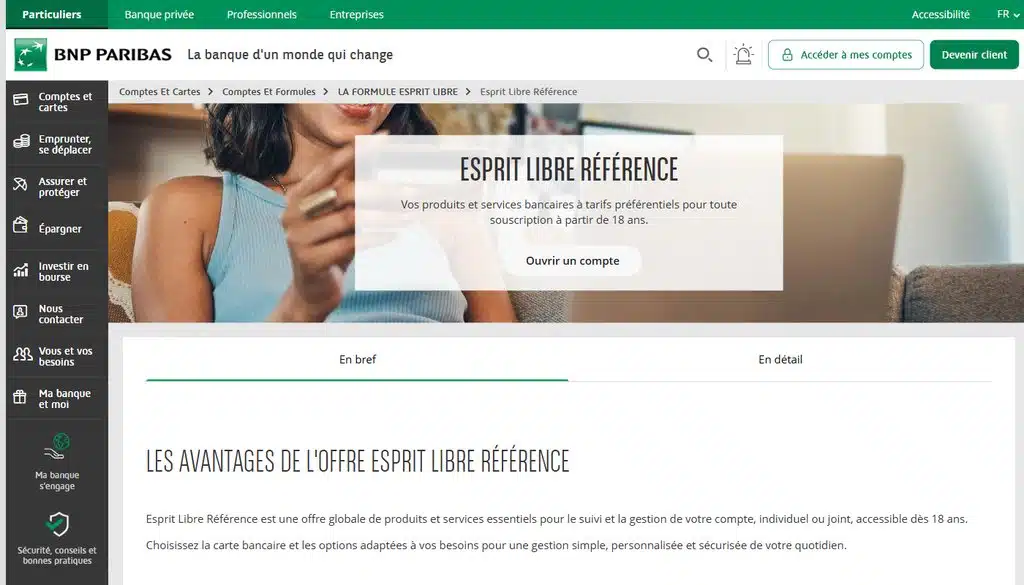
Task: Open Emprunter, se déplacer sidebar menu
Action: (x=57, y=144)
